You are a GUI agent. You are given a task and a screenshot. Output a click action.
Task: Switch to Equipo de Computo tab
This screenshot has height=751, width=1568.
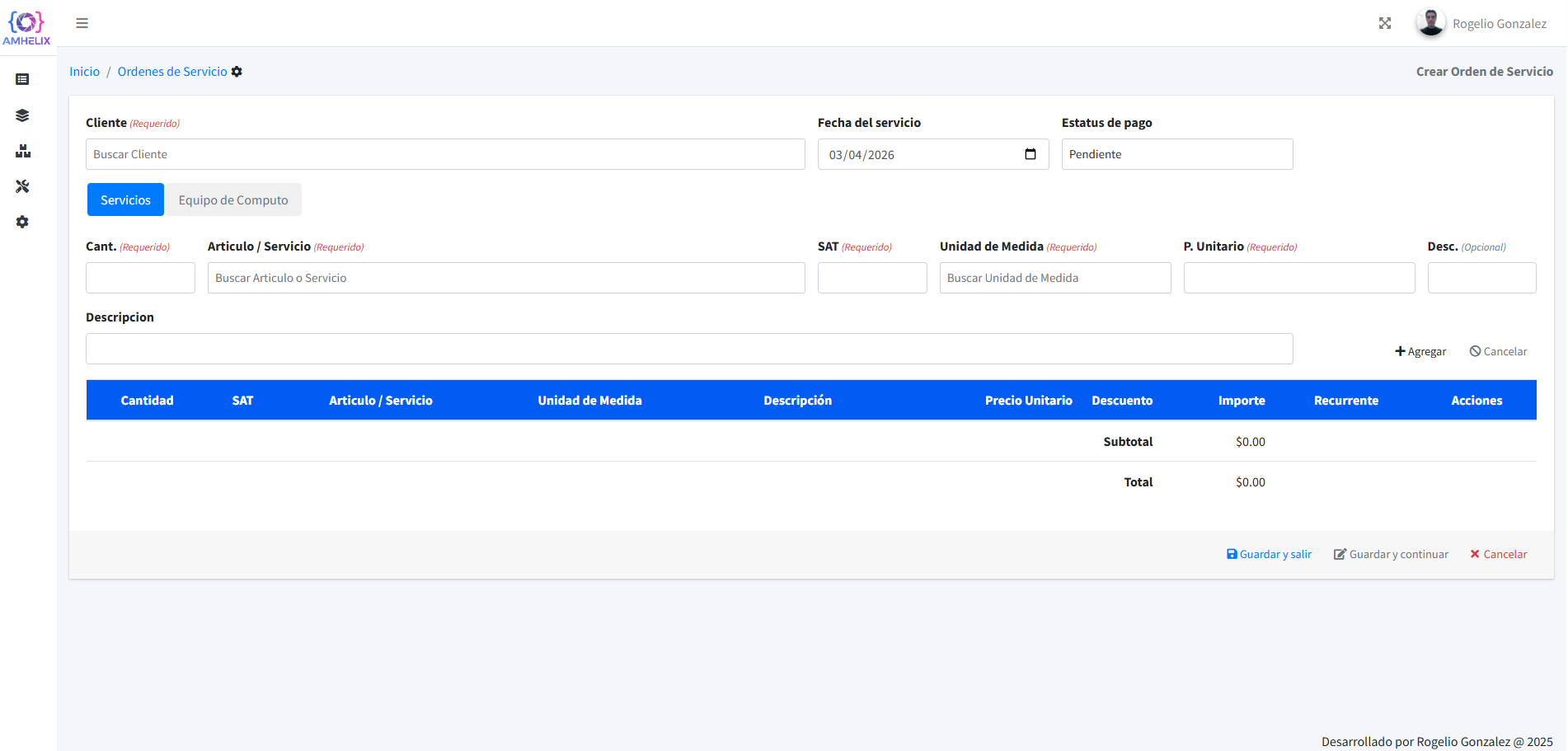[233, 199]
